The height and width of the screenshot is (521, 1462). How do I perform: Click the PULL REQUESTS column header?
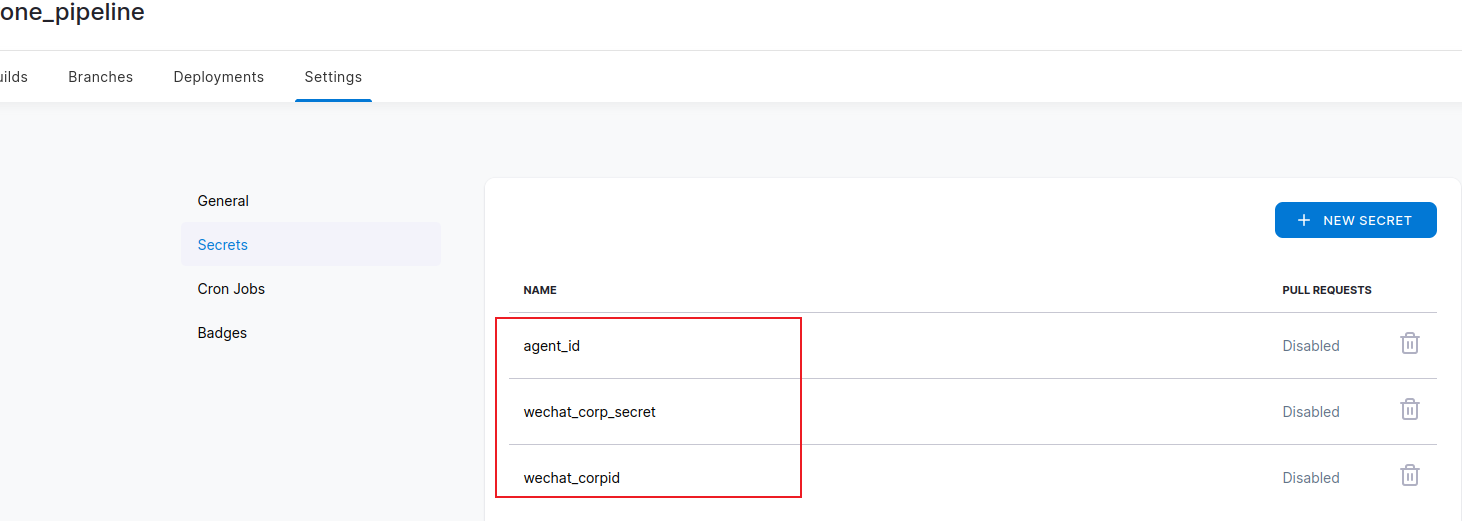[x=1327, y=290]
